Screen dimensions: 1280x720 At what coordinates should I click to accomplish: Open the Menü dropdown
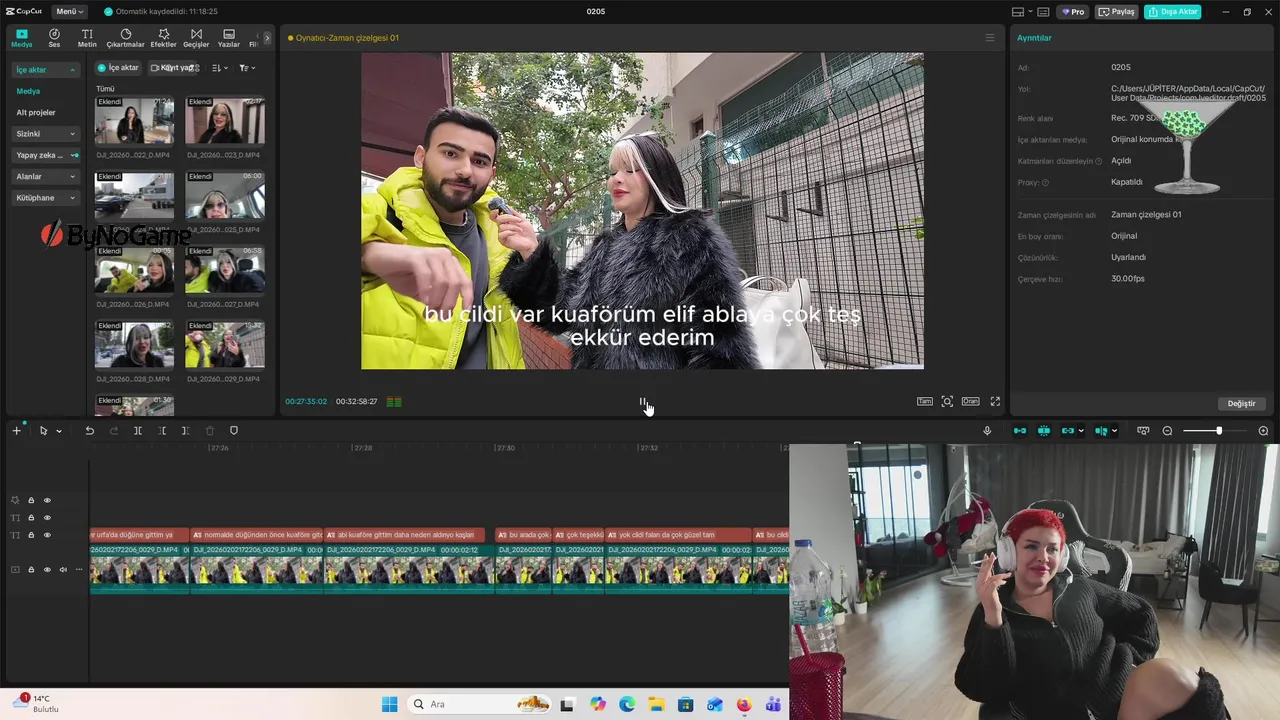point(69,12)
